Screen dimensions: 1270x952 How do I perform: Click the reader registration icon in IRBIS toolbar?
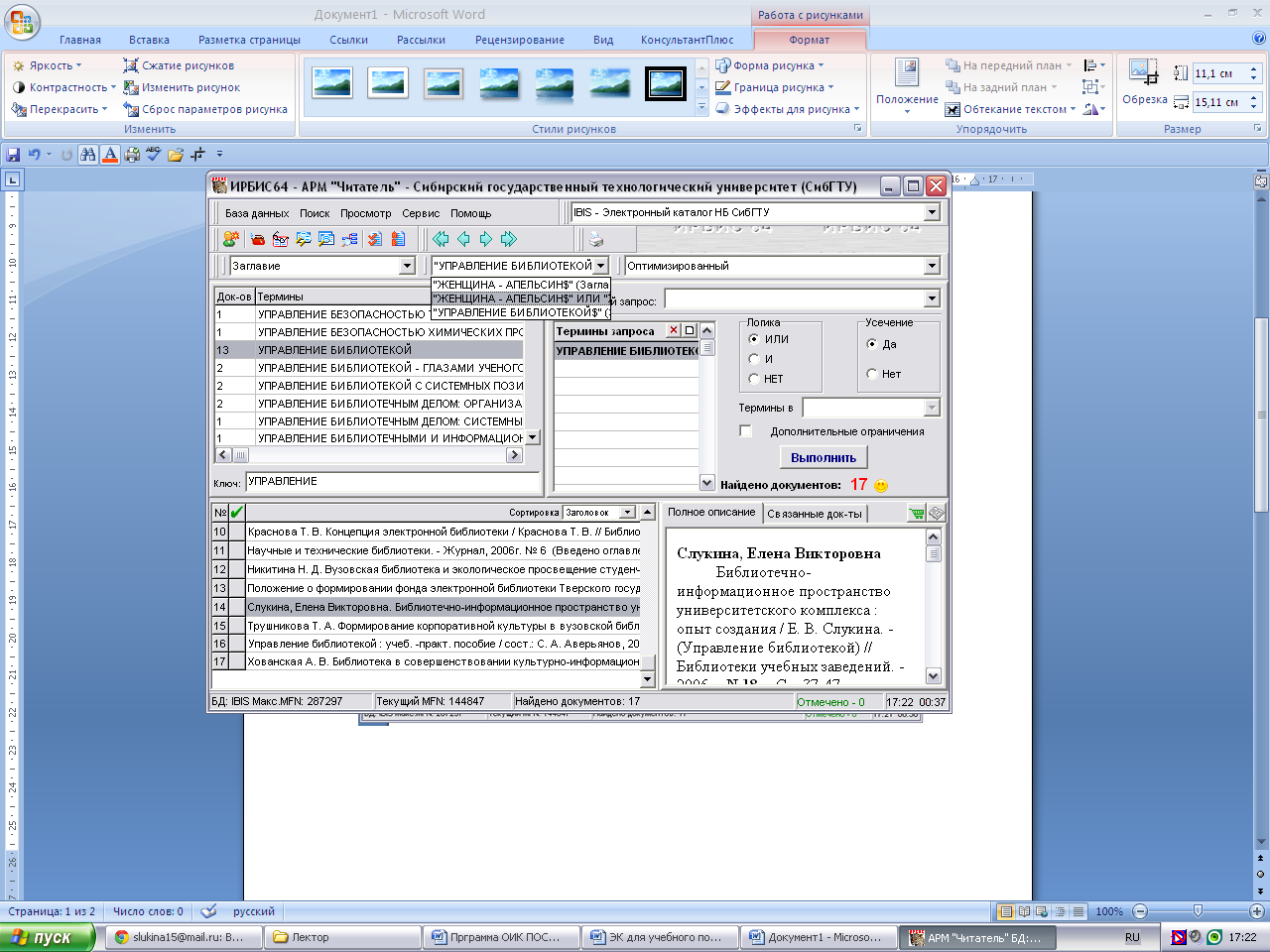[230, 239]
